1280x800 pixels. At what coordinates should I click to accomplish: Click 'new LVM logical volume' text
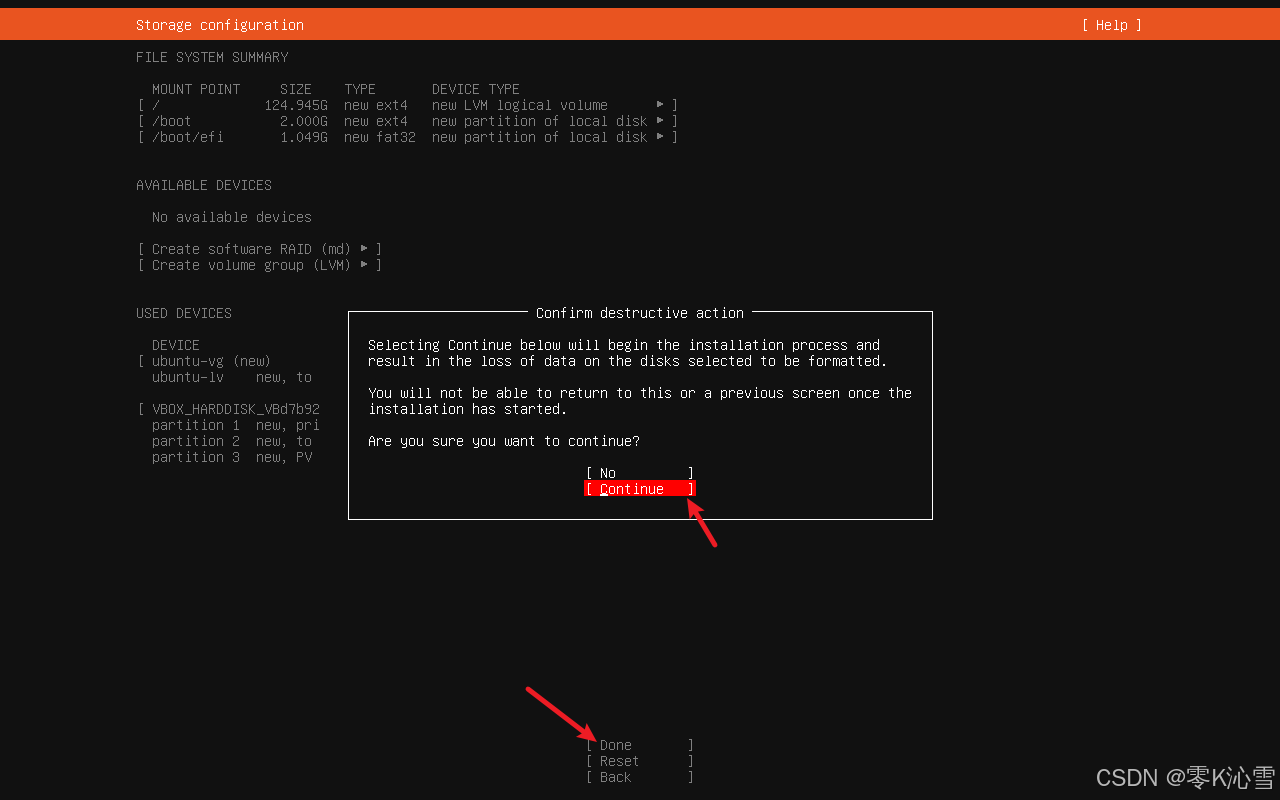coord(520,105)
